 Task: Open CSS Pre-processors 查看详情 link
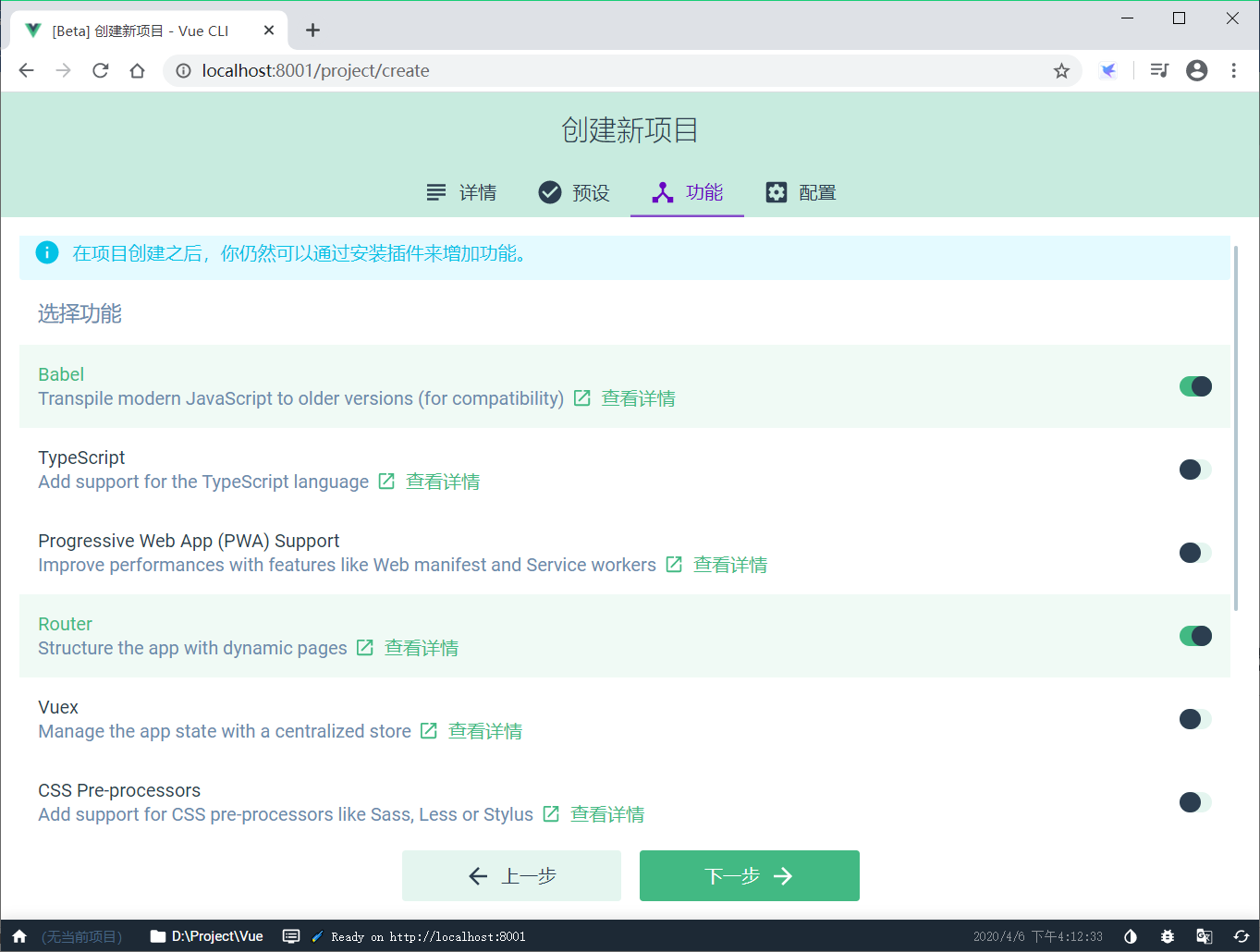pyautogui.click(x=607, y=814)
